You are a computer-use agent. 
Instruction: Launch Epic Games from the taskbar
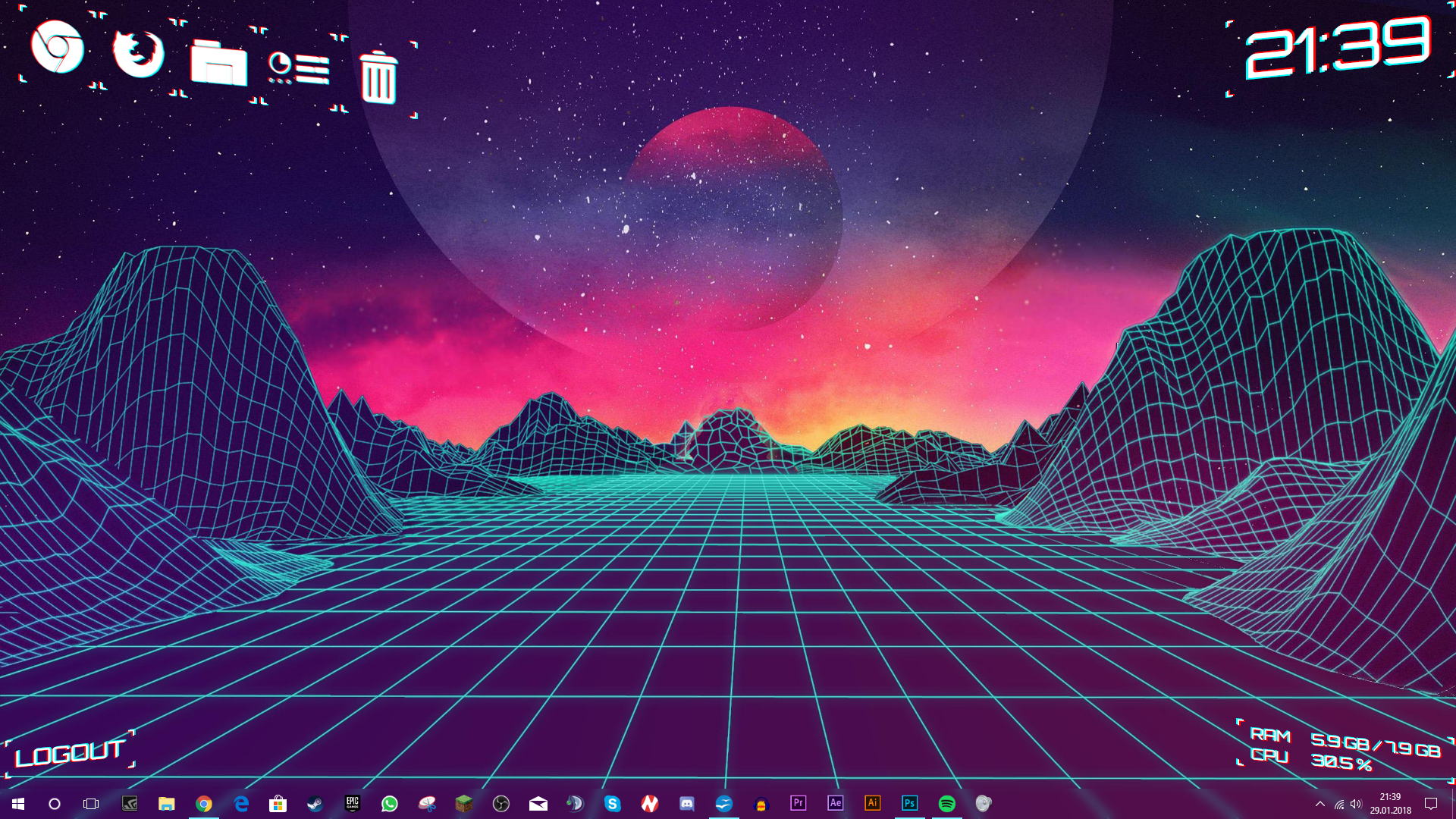[352, 803]
